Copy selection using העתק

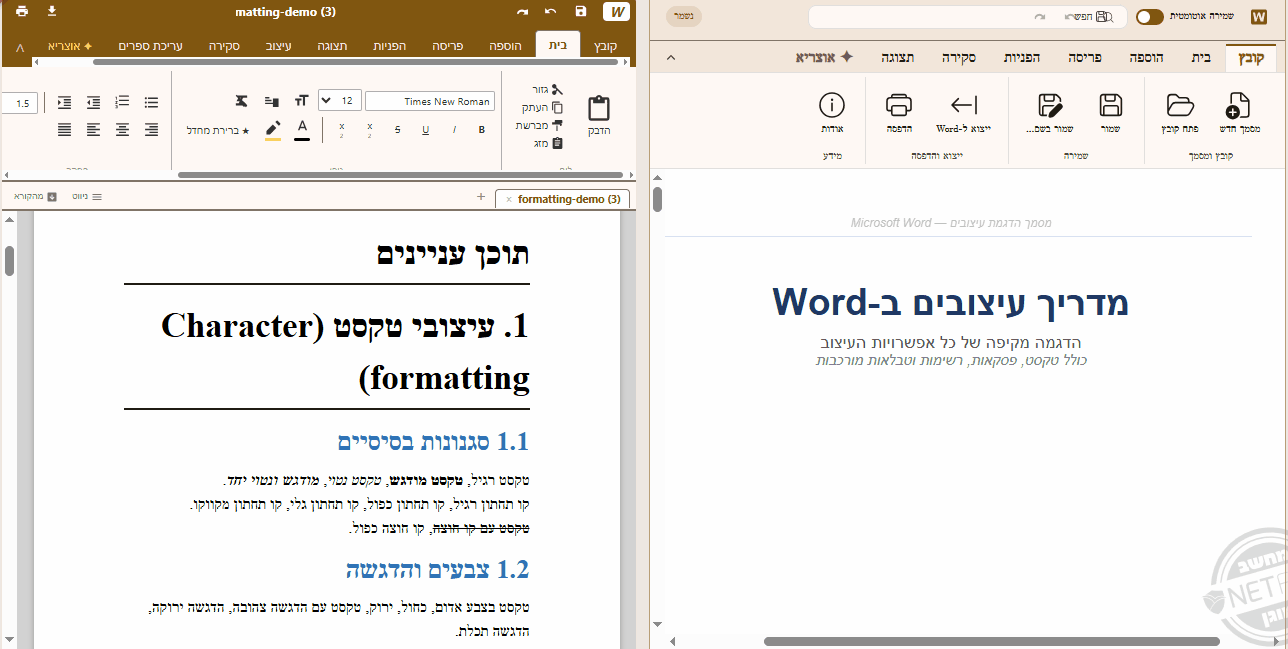point(543,107)
